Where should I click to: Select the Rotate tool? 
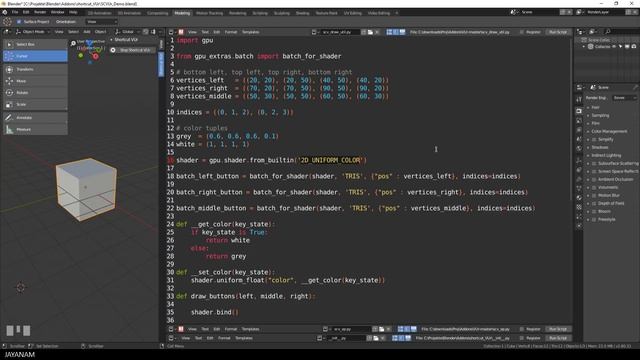(x=35, y=93)
